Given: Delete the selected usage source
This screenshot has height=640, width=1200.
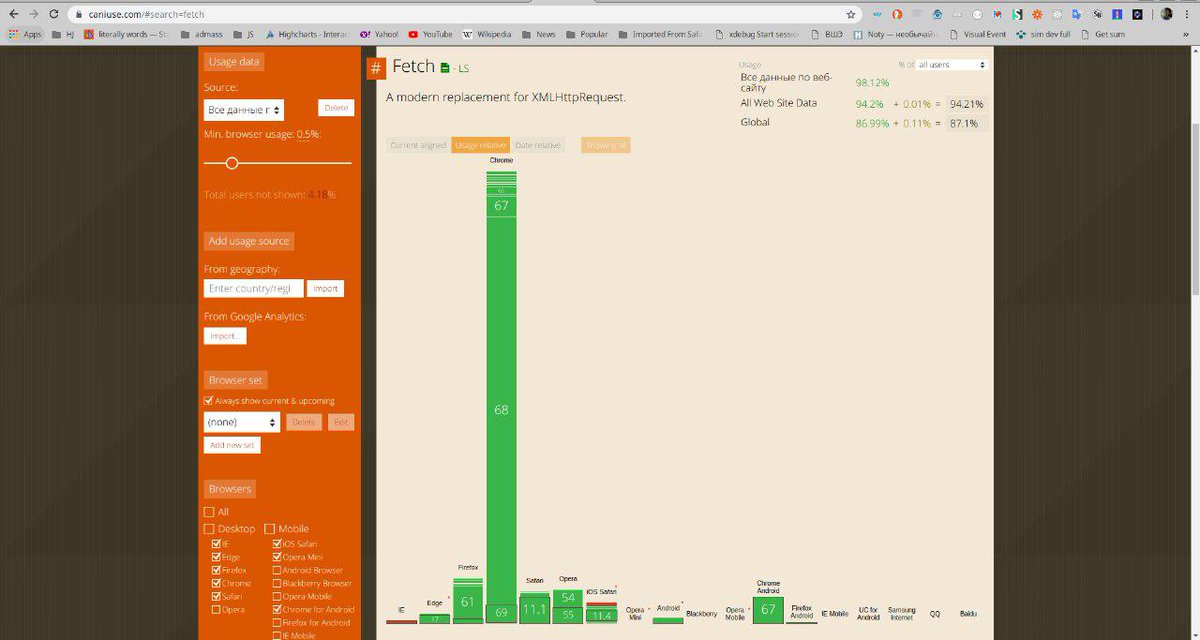Looking at the screenshot, I should pos(336,108).
